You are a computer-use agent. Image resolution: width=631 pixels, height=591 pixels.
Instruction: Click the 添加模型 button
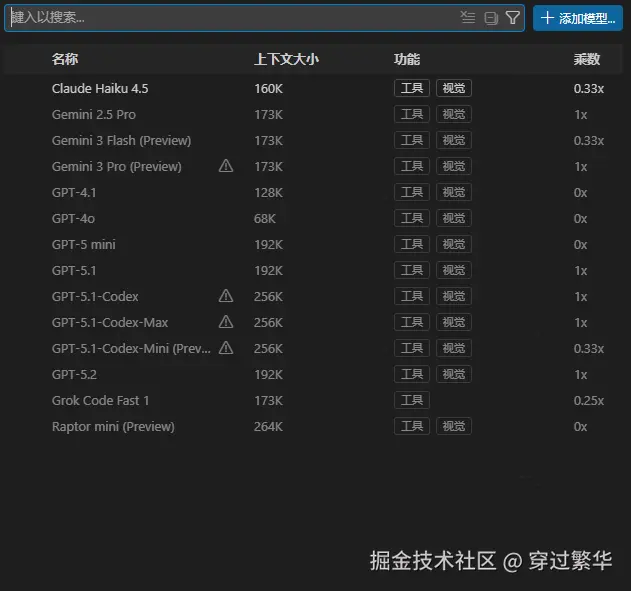coord(578,18)
